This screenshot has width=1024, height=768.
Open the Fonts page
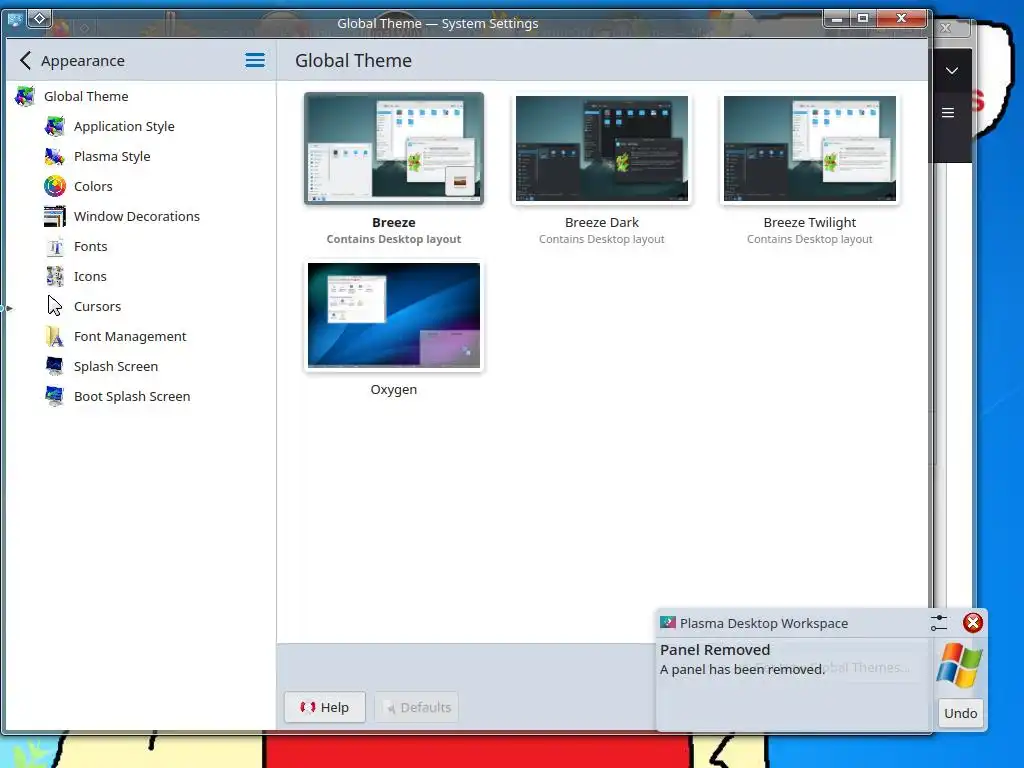[x=91, y=246]
